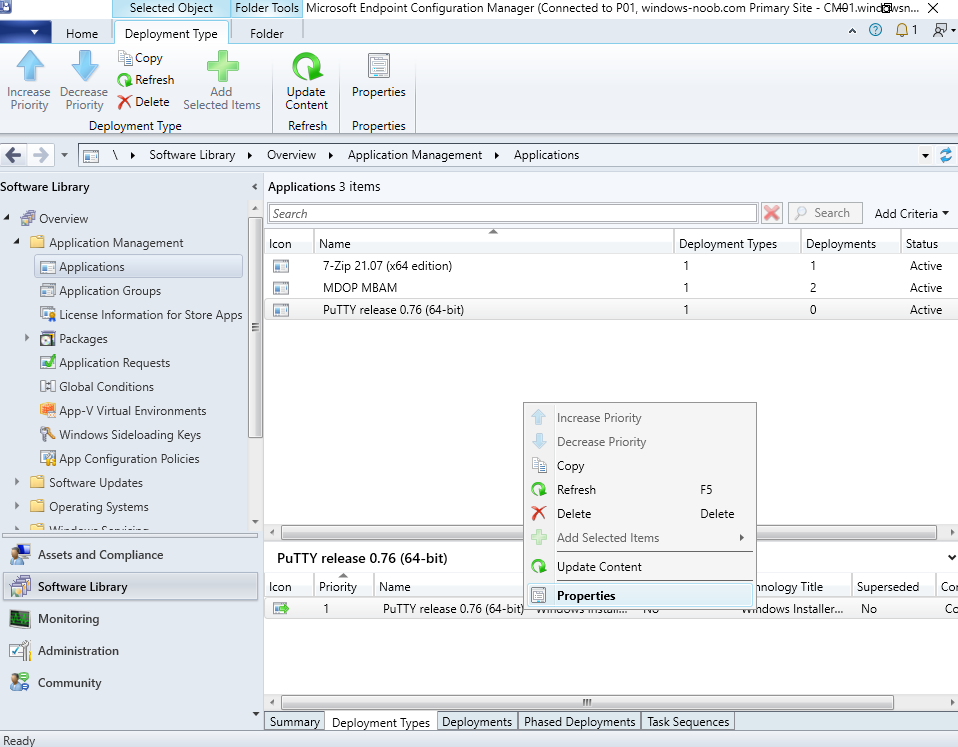The image size is (958, 747).
Task: Switch to the Summary tab
Action: pos(295,722)
